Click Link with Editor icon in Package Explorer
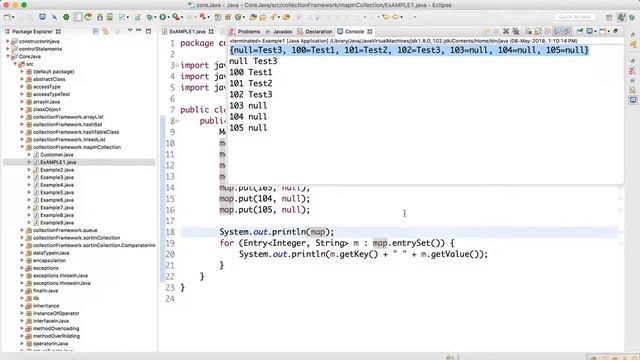Viewport: 640px width, 360px height. coord(105,31)
